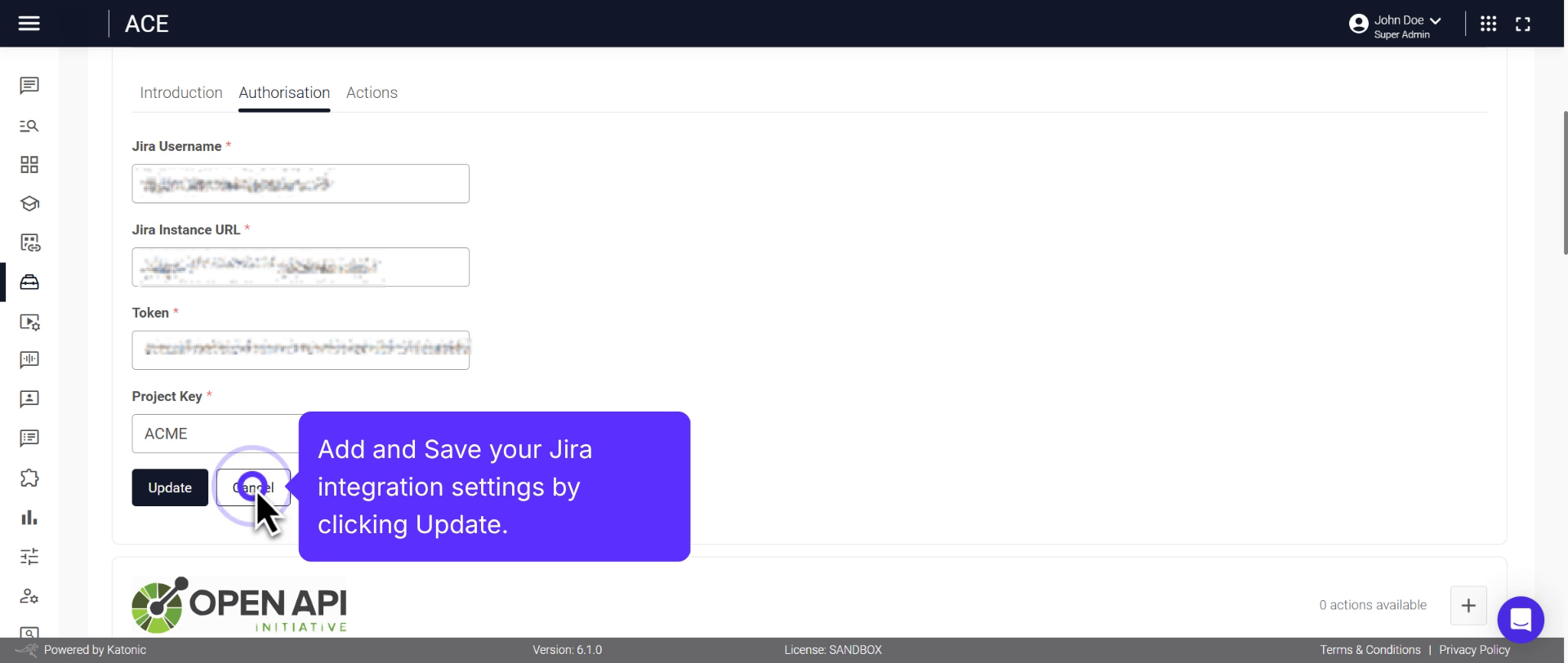Open the toolbox sidebar icon
The image size is (1568, 663).
29,283
